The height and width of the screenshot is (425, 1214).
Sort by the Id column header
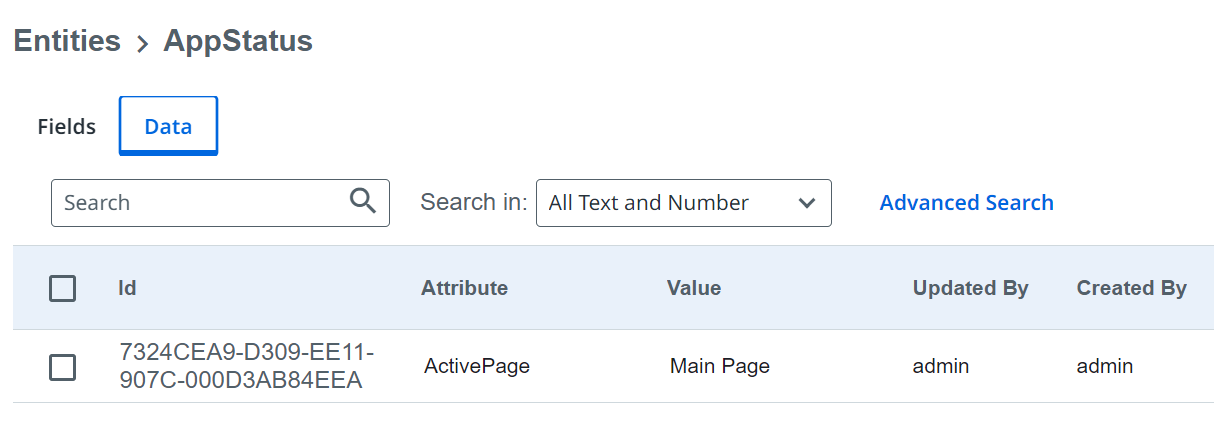click(127, 288)
